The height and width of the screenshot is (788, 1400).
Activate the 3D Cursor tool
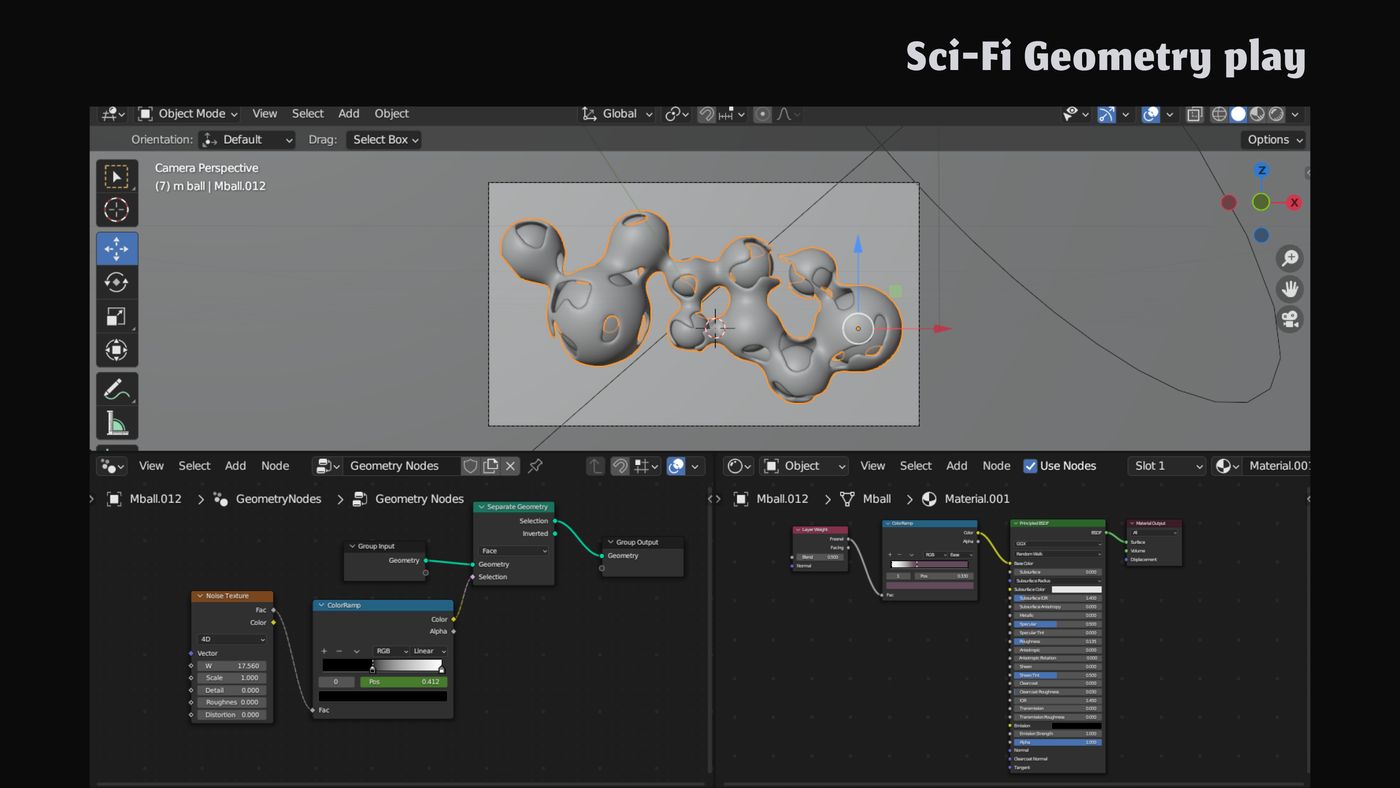tap(117, 210)
